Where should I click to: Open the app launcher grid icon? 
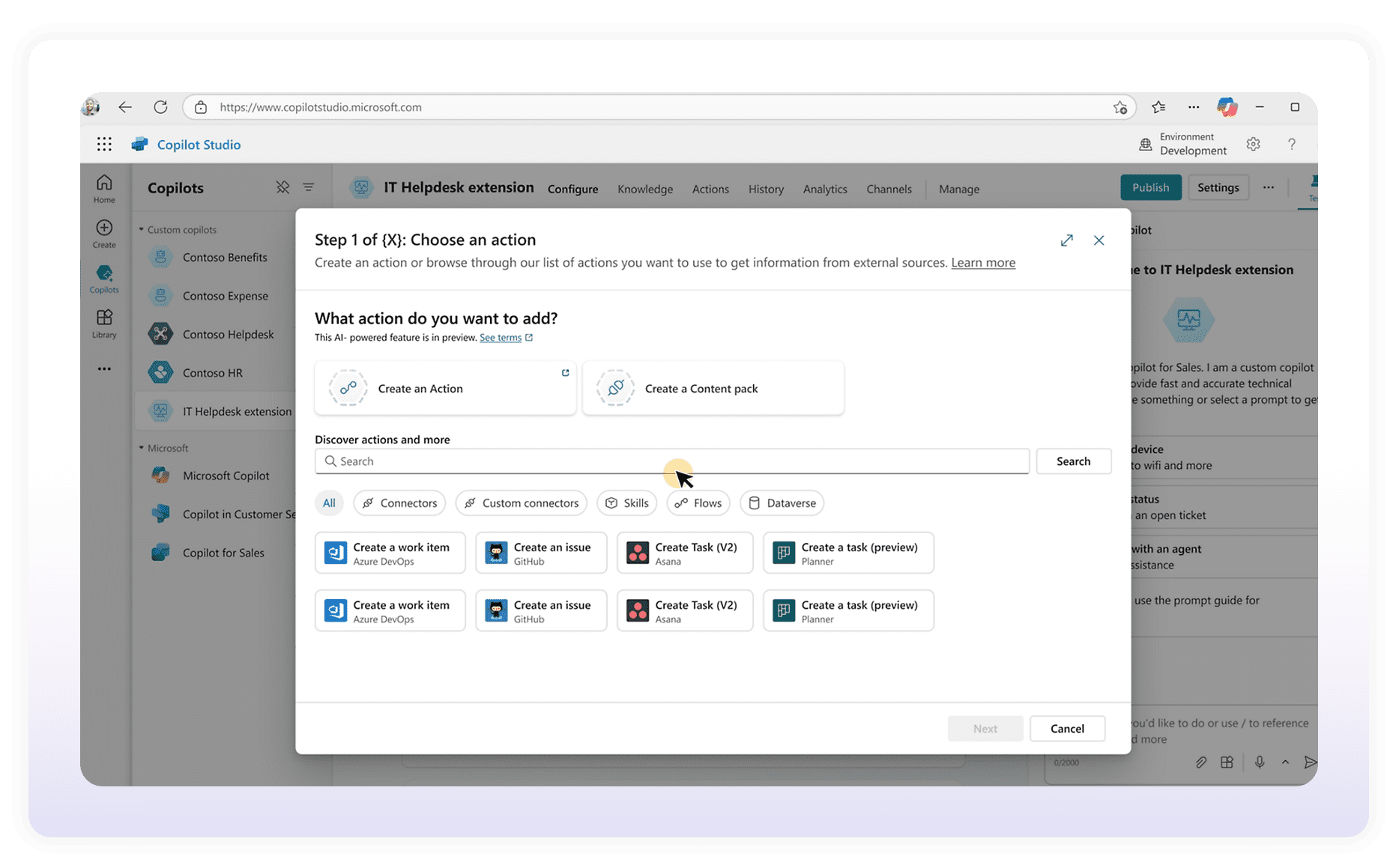[x=104, y=145]
